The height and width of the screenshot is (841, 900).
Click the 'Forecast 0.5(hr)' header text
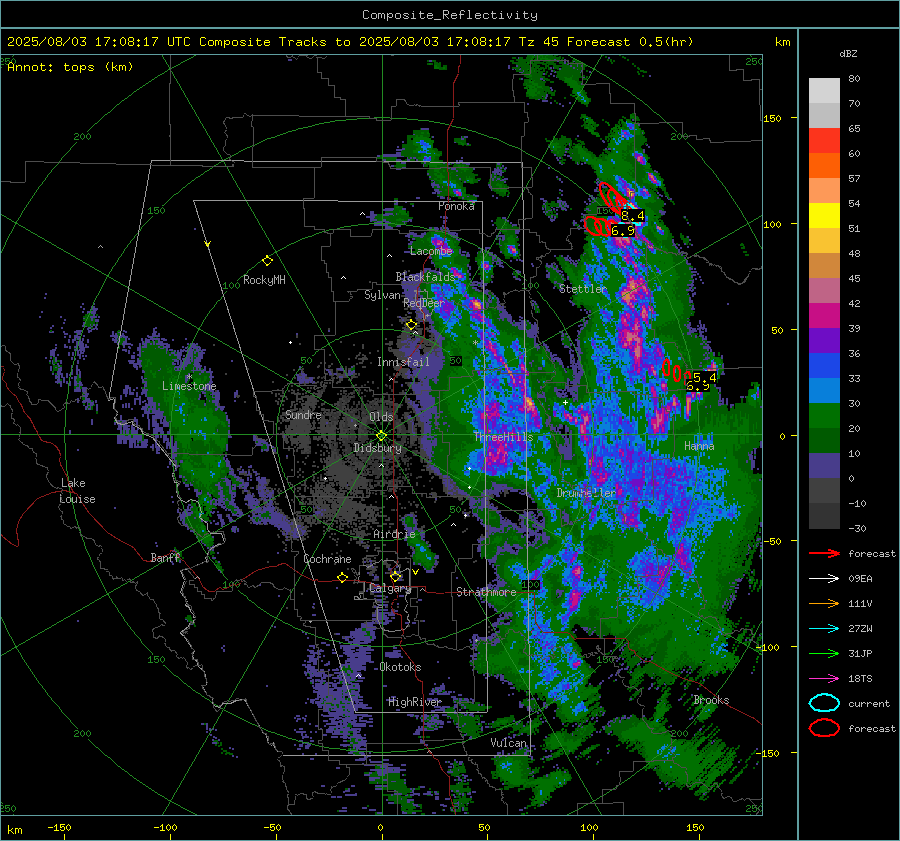[630, 42]
